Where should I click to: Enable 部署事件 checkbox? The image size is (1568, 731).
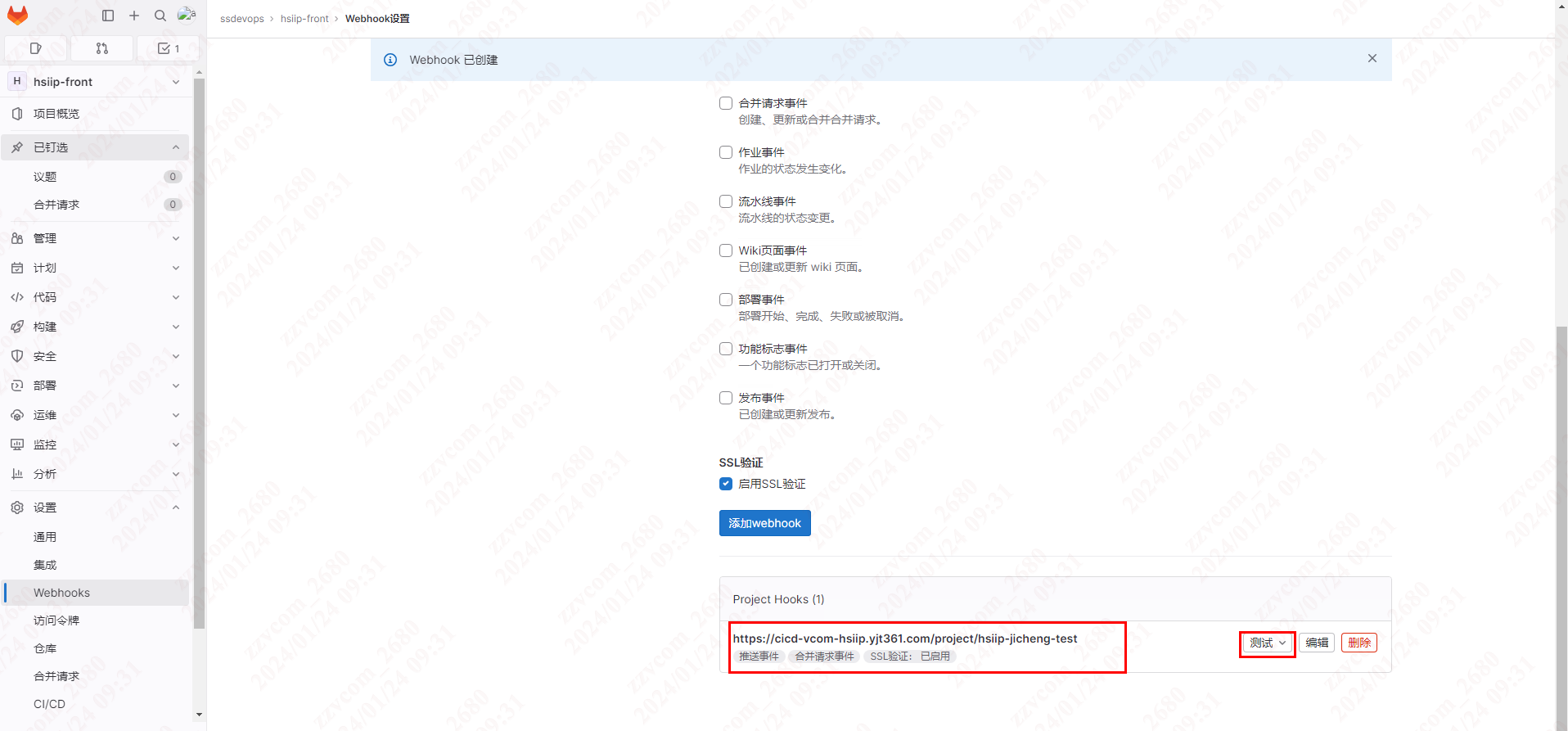(725, 300)
